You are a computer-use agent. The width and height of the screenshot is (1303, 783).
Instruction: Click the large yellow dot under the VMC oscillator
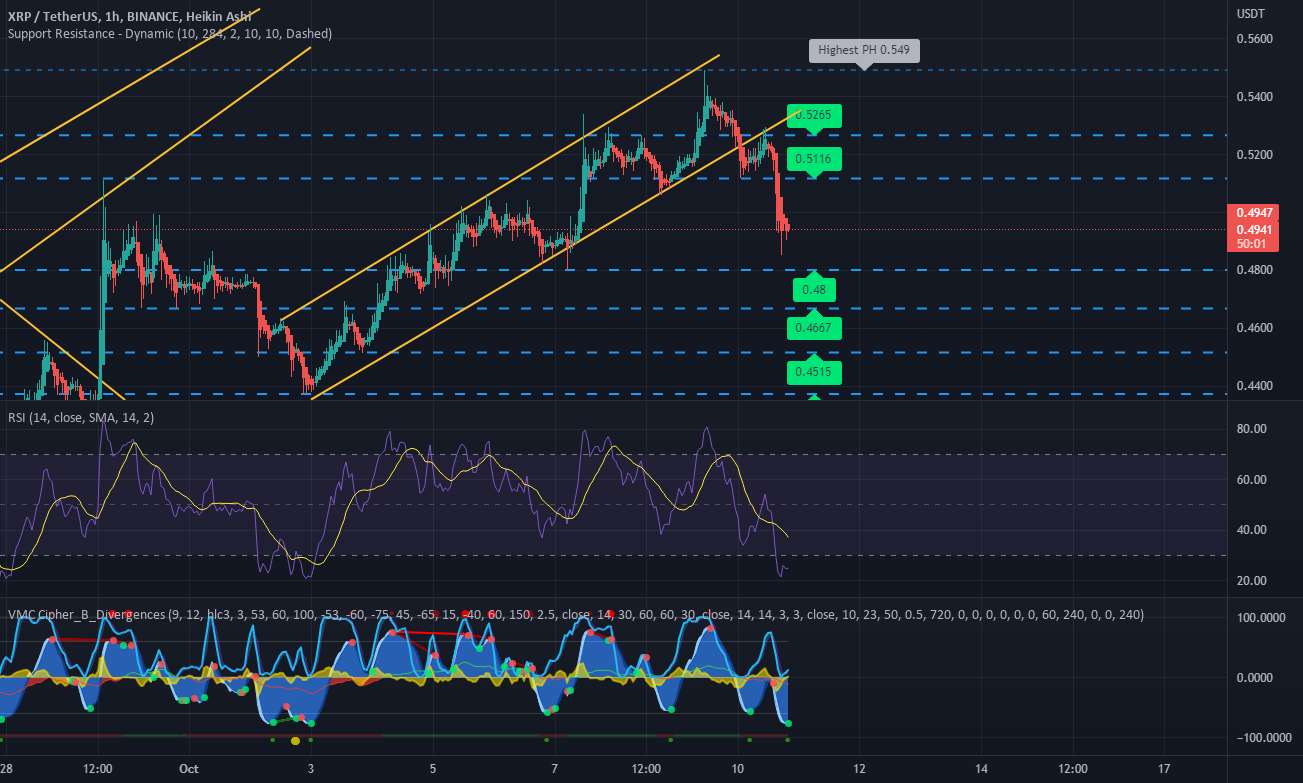click(x=295, y=741)
